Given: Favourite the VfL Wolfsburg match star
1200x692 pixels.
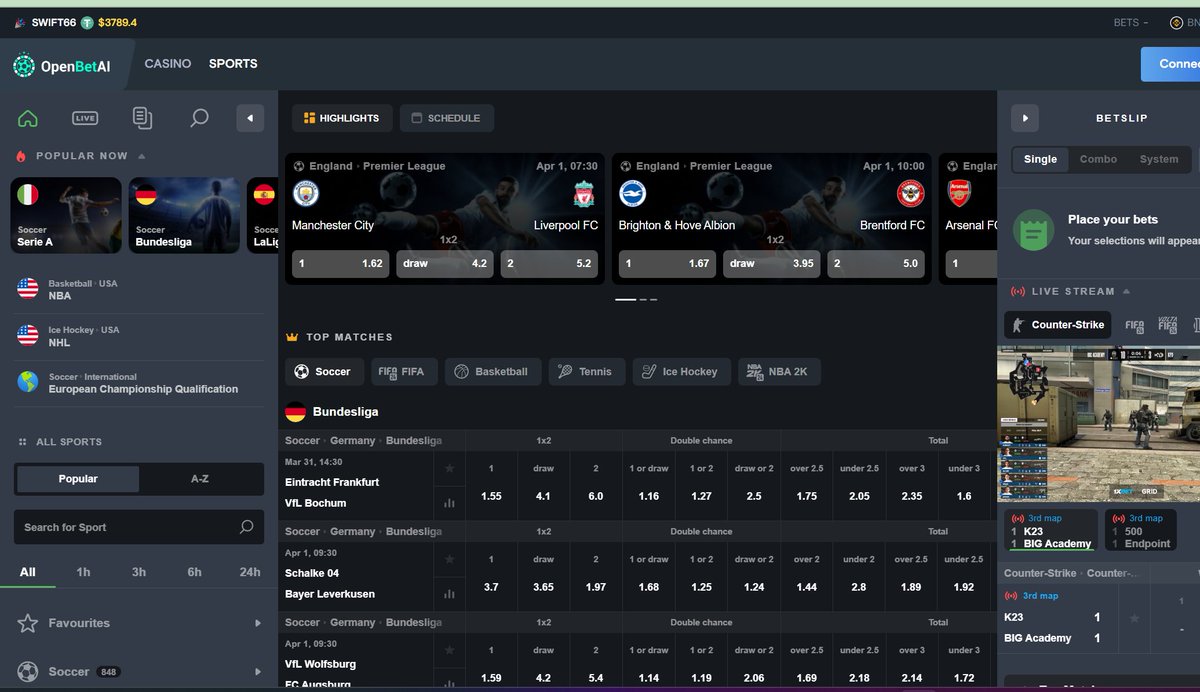Looking at the screenshot, I should click(449, 650).
